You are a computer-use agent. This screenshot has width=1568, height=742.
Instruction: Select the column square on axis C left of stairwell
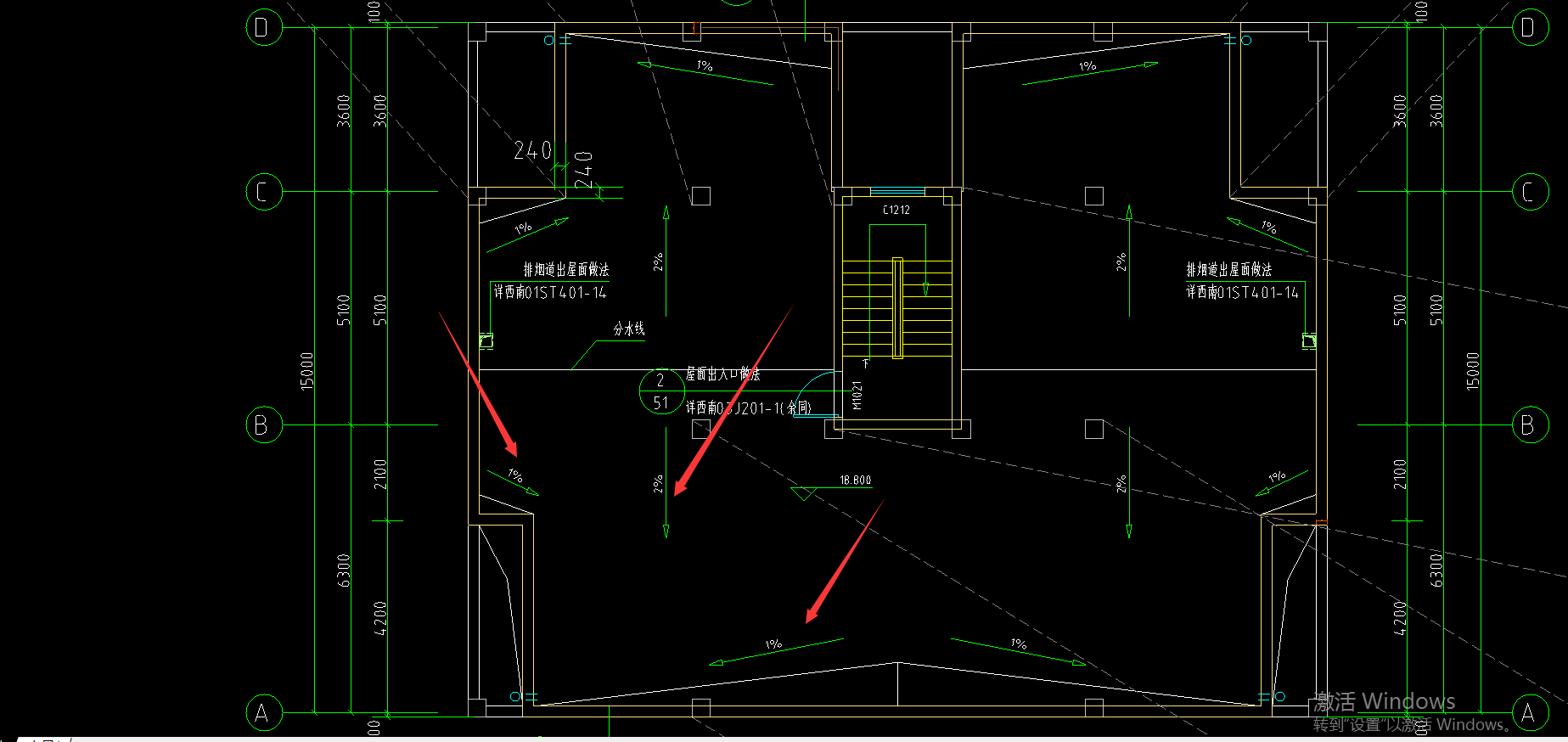pos(700,196)
